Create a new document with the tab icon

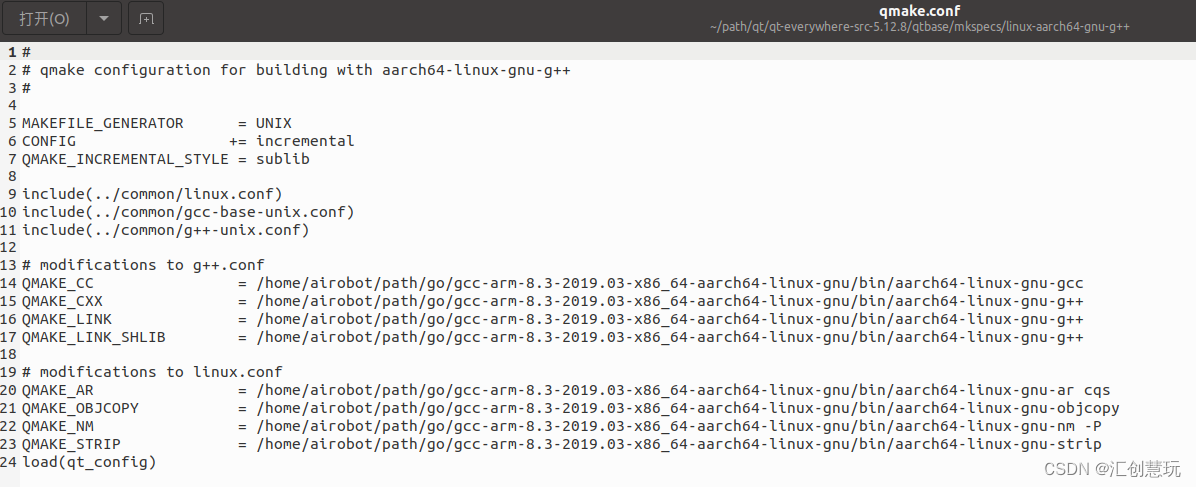146,18
